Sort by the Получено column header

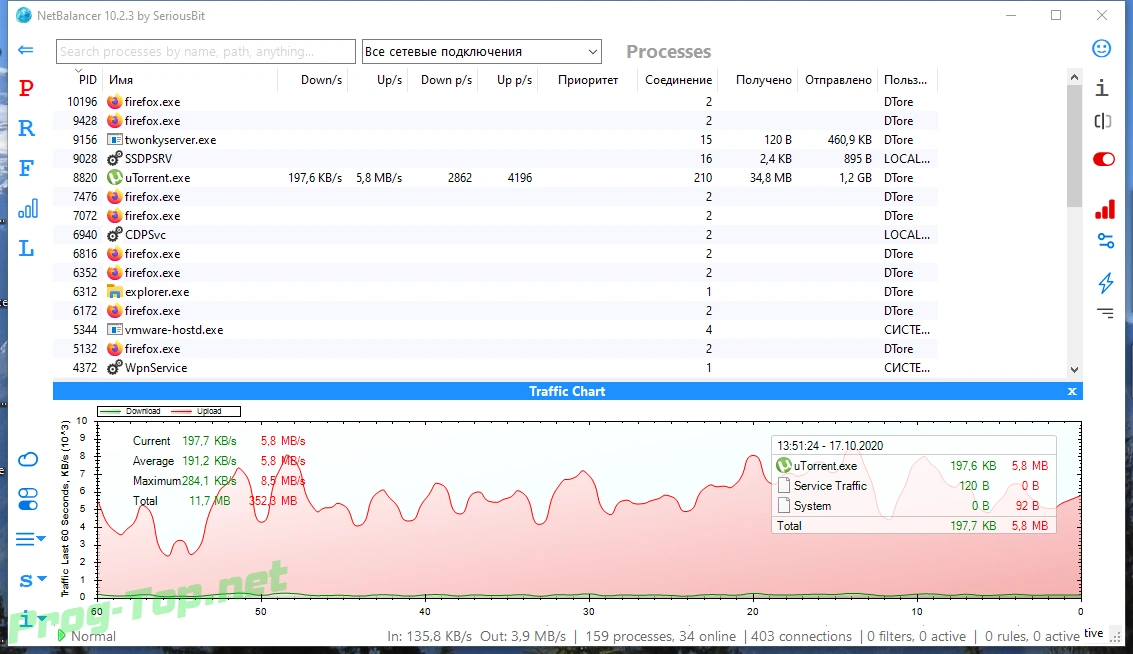763,79
